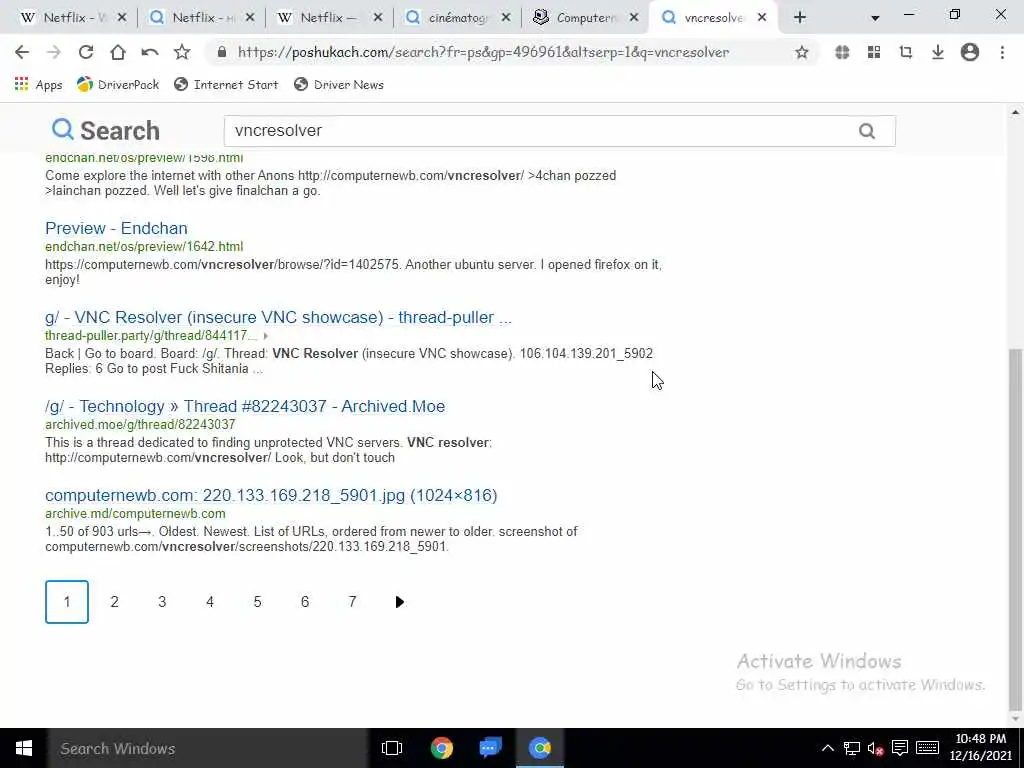Go to results page 6
Screen dimensions: 1024x768
304,601
